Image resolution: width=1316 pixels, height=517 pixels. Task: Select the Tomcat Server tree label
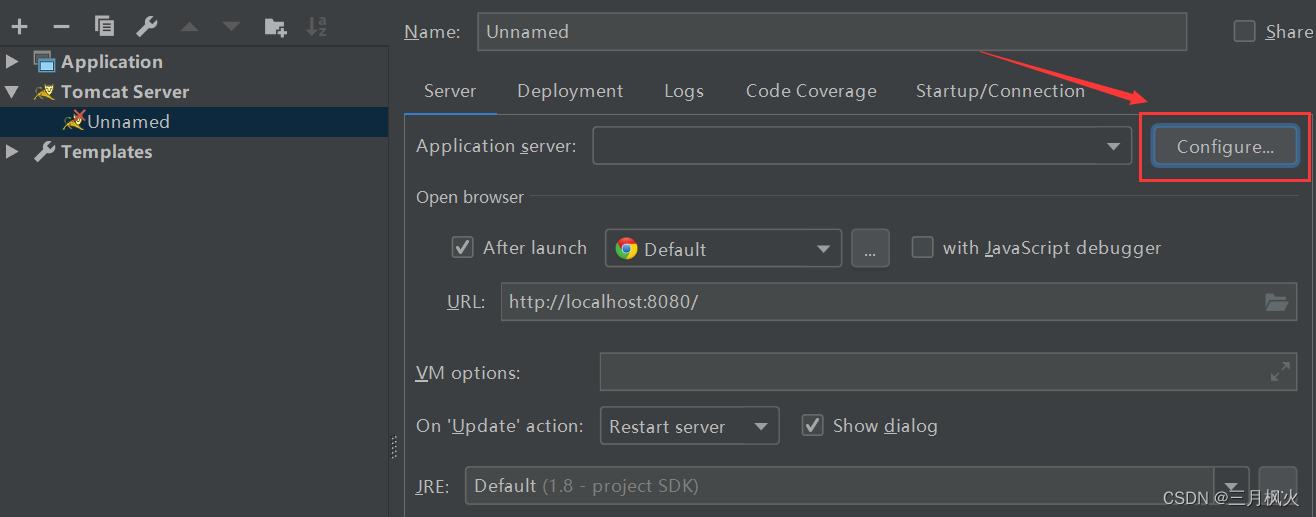click(125, 91)
